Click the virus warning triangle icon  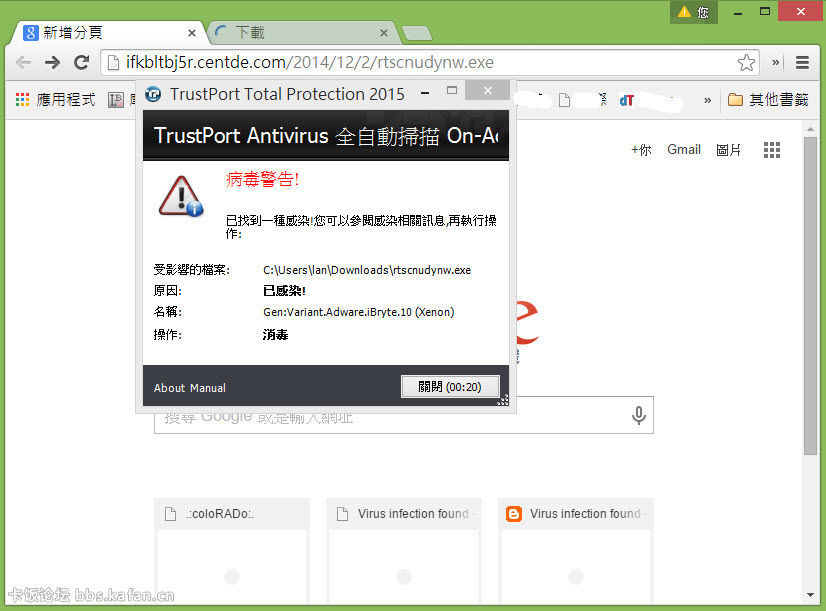click(181, 196)
